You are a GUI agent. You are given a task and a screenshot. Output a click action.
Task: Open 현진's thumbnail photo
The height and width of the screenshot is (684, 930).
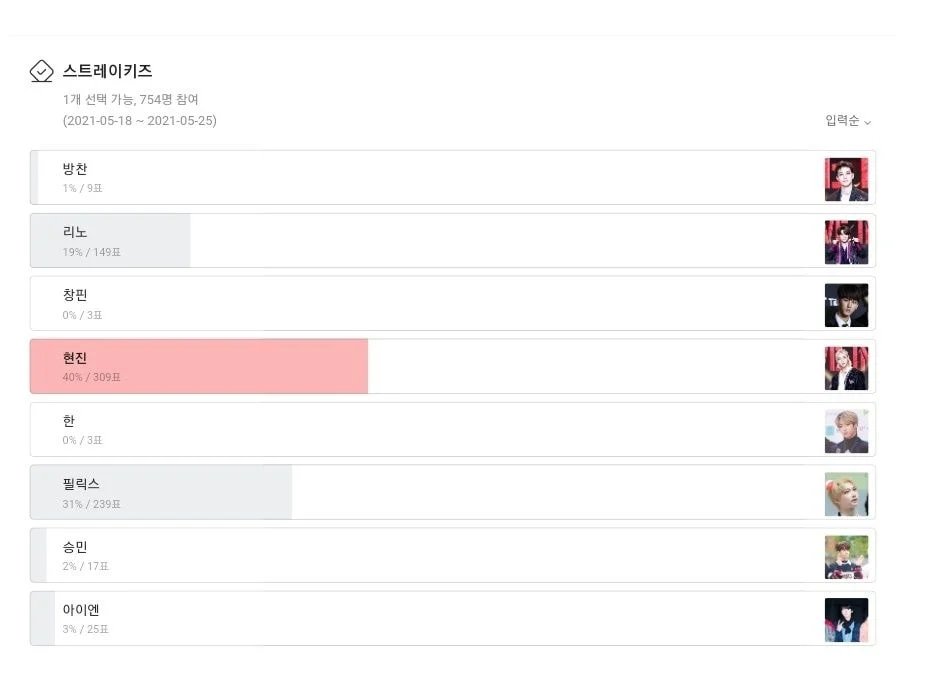(846, 368)
